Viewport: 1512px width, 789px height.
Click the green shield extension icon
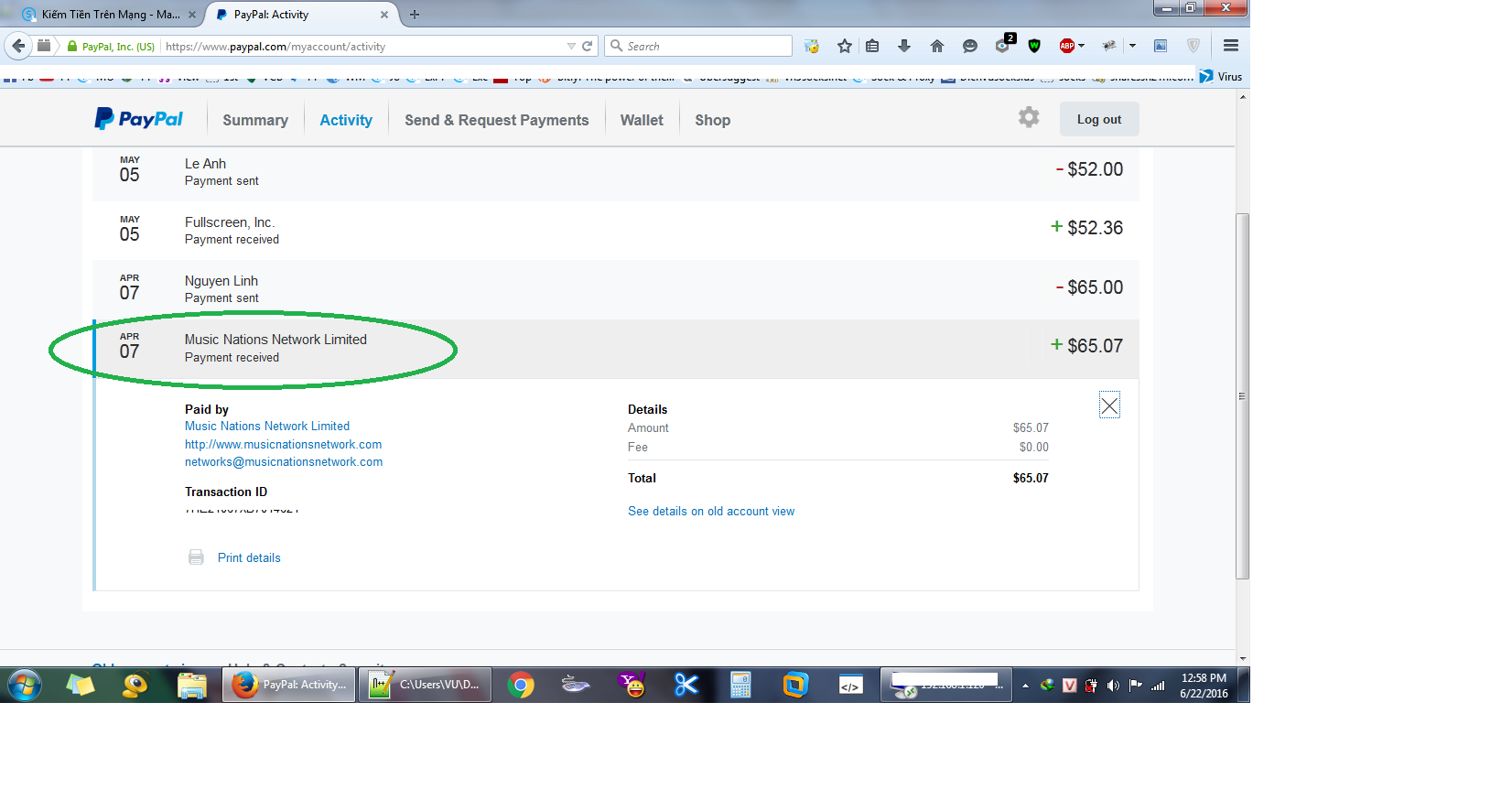pyautogui.click(x=1034, y=46)
